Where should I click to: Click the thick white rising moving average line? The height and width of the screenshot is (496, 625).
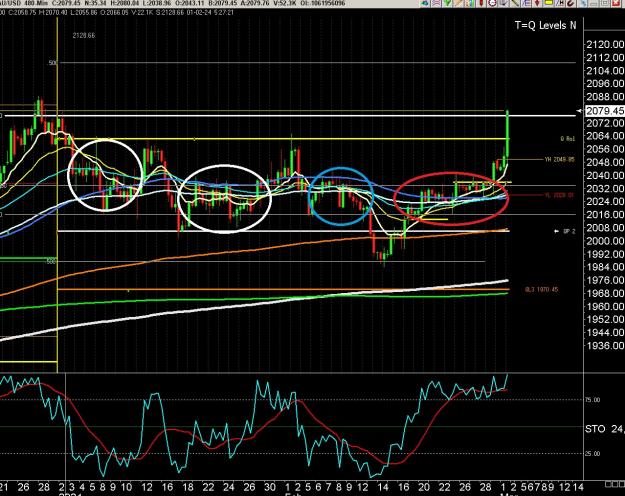pos(255,304)
